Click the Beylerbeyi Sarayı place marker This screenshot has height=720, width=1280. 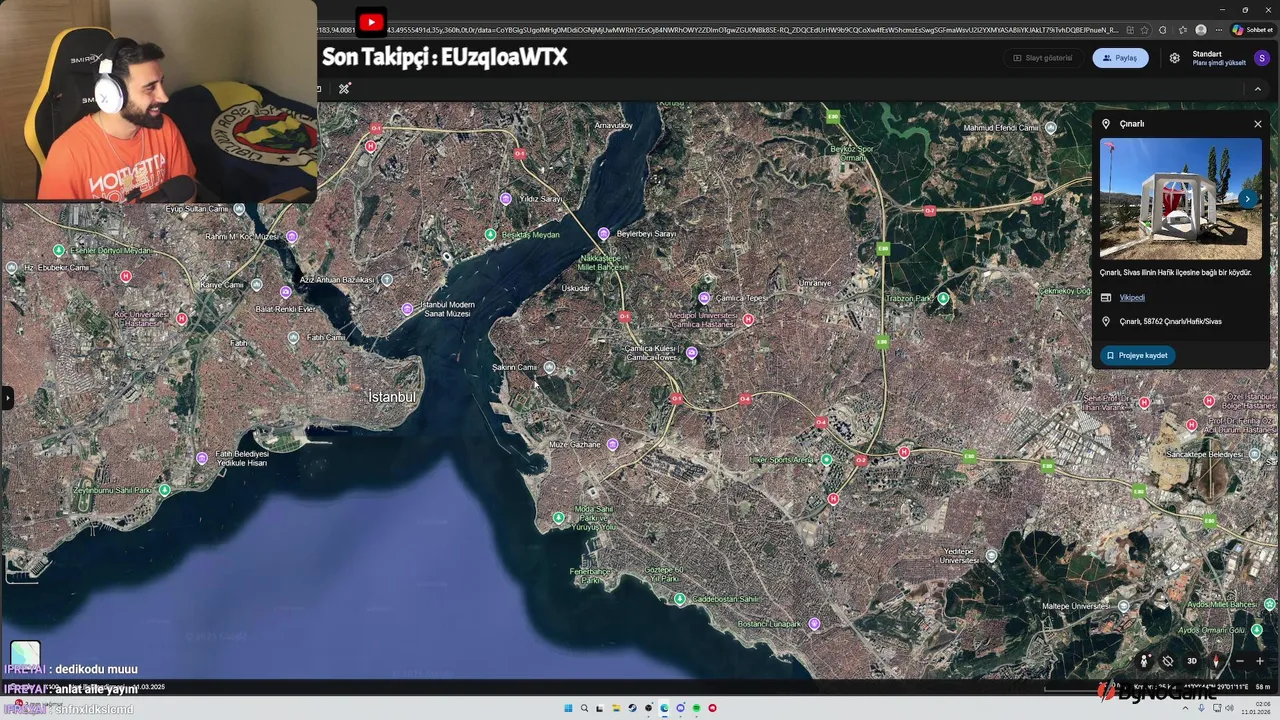(x=604, y=234)
